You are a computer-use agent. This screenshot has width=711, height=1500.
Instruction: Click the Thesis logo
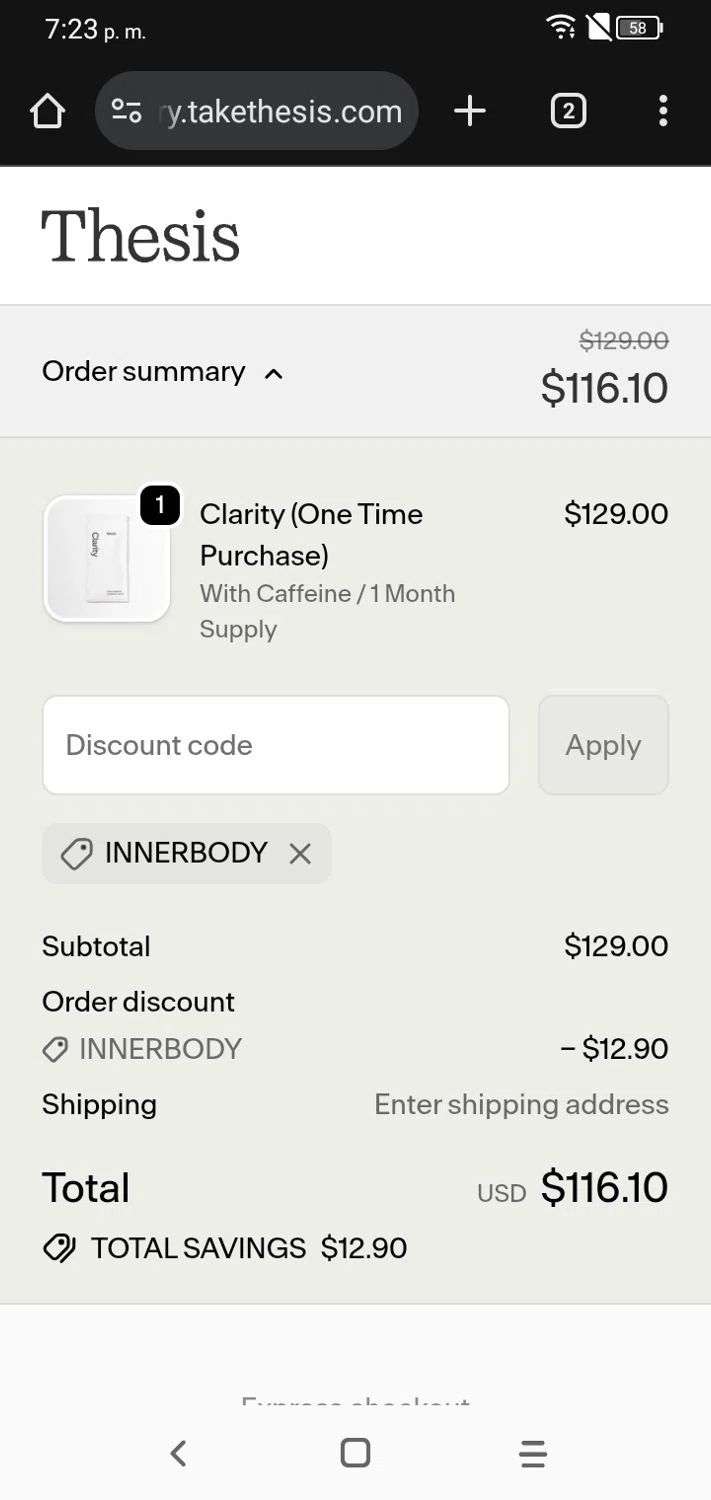140,237
